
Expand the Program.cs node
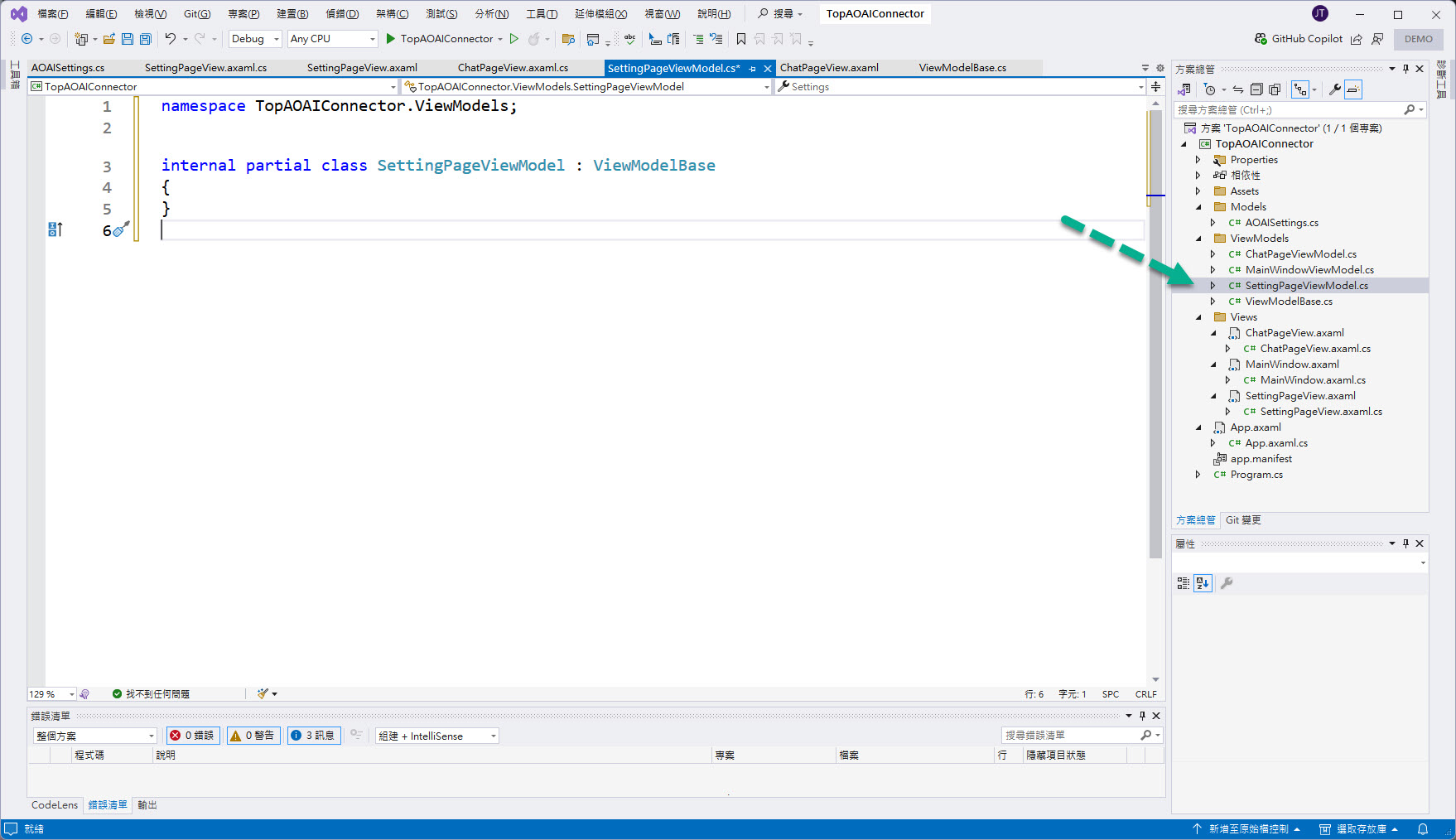1198,475
